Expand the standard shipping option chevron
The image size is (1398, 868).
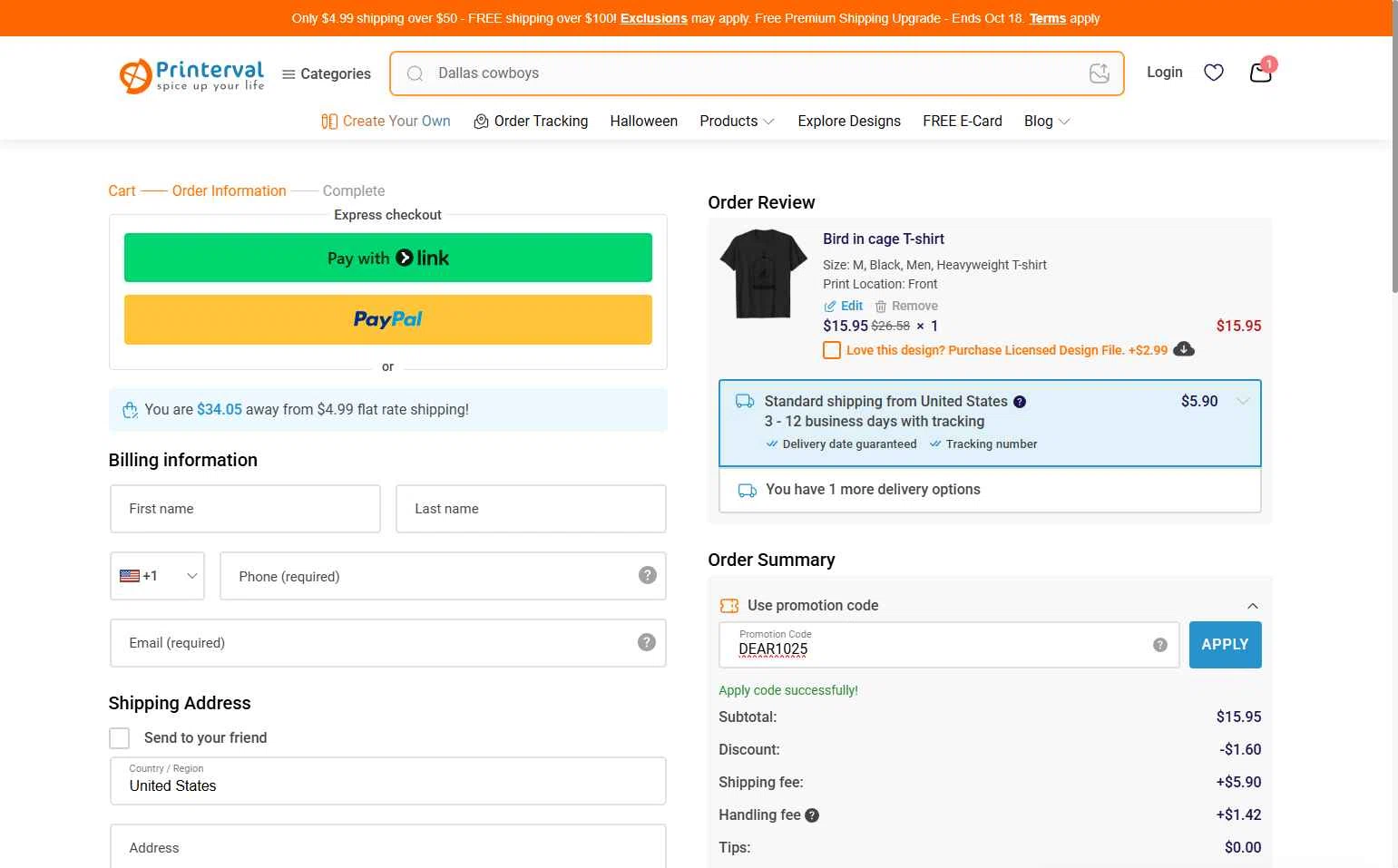pos(1243,401)
